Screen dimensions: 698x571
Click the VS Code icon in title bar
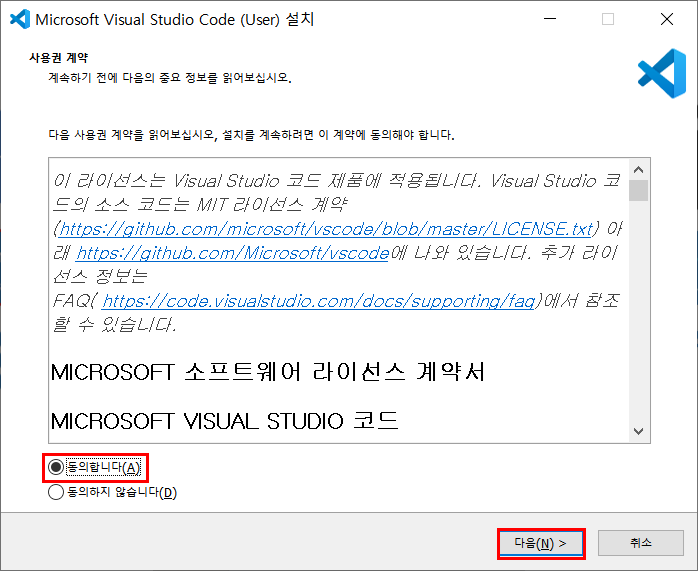(20, 19)
